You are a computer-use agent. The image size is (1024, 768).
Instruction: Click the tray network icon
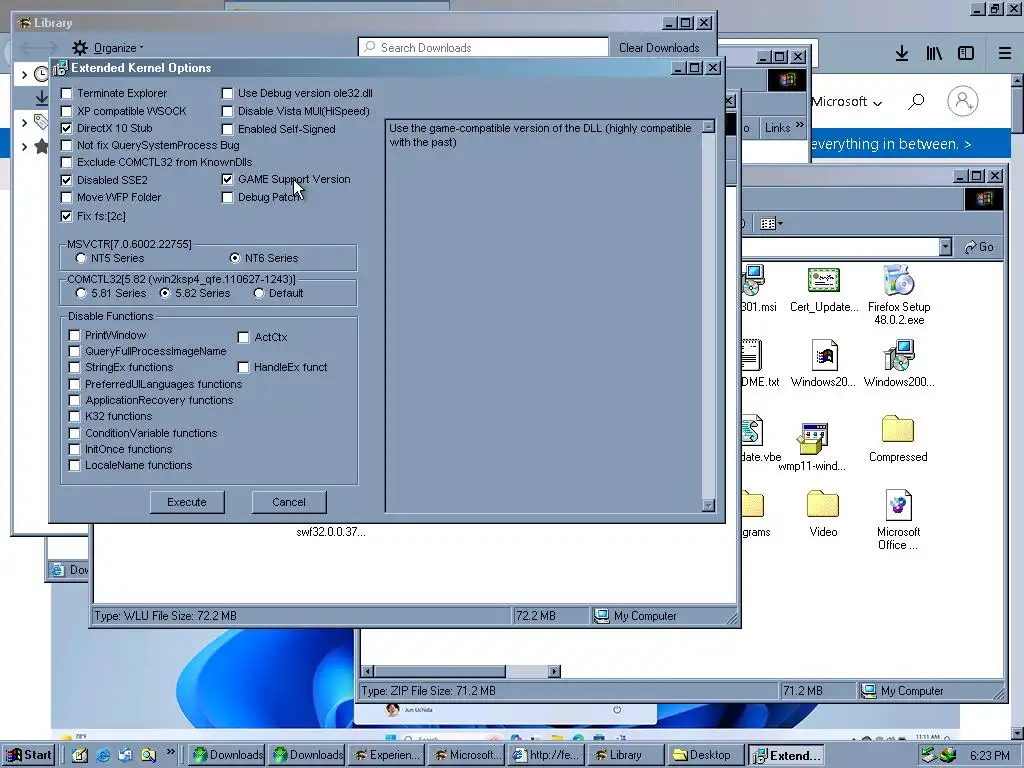click(929, 756)
